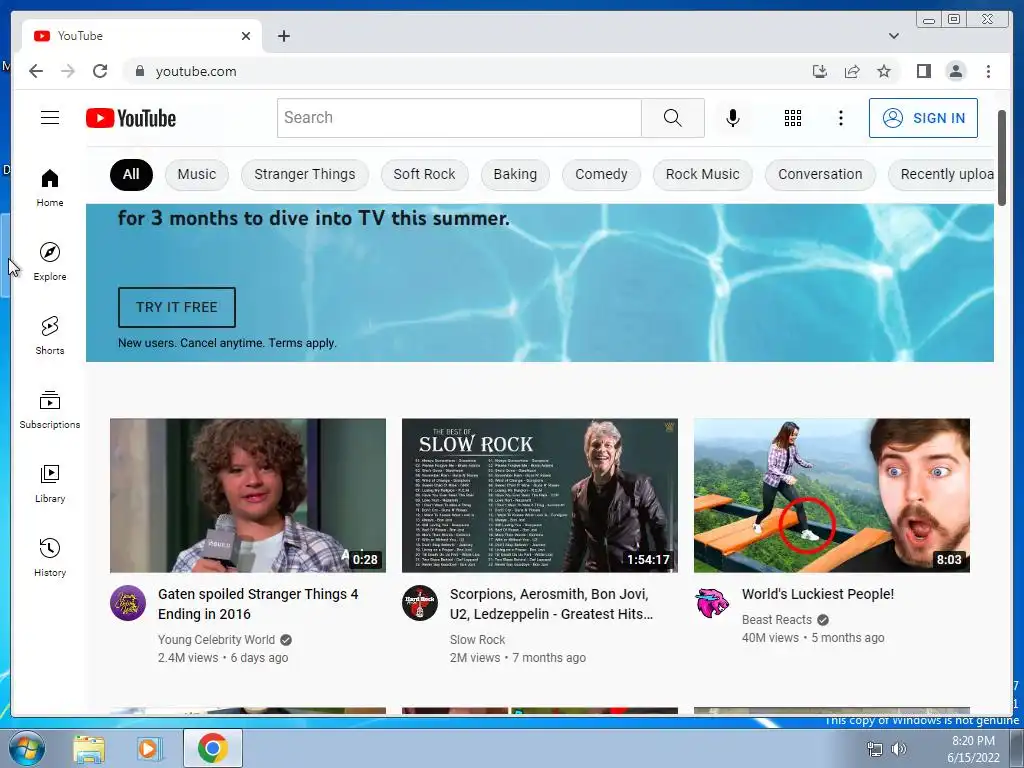The height and width of the screenshot is (768, 1024).
Task: Click the search magnifier button
Action: 673,118
